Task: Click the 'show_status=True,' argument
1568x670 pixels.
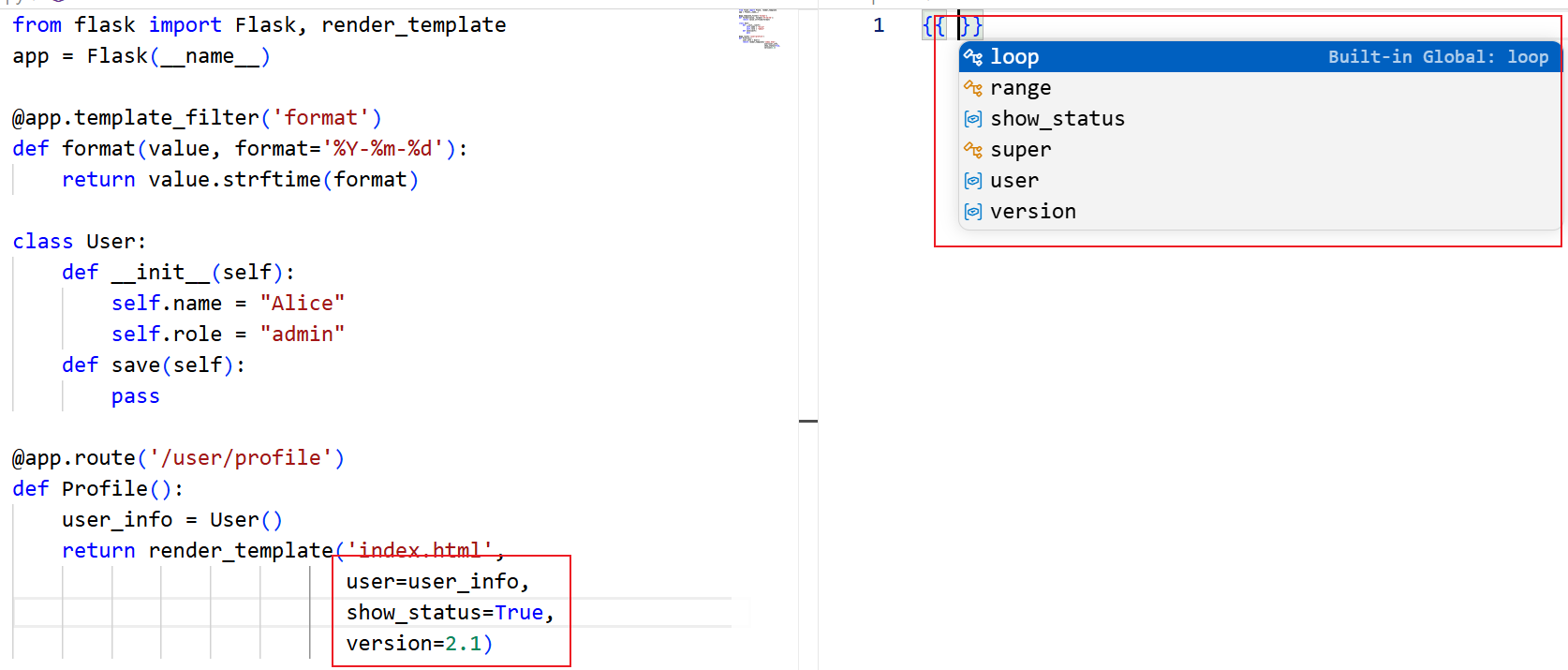Action: (451, 613)
